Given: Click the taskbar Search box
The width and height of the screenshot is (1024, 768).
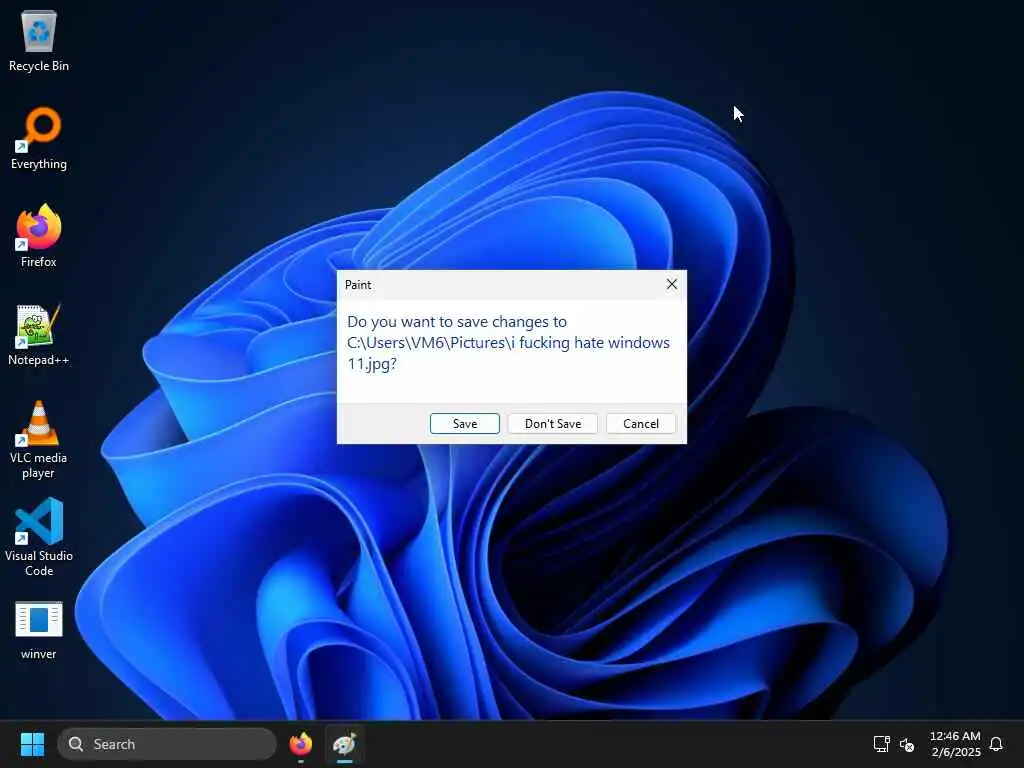Looking at the screenshot, I should pyautogui.click(x=167, y=744).
